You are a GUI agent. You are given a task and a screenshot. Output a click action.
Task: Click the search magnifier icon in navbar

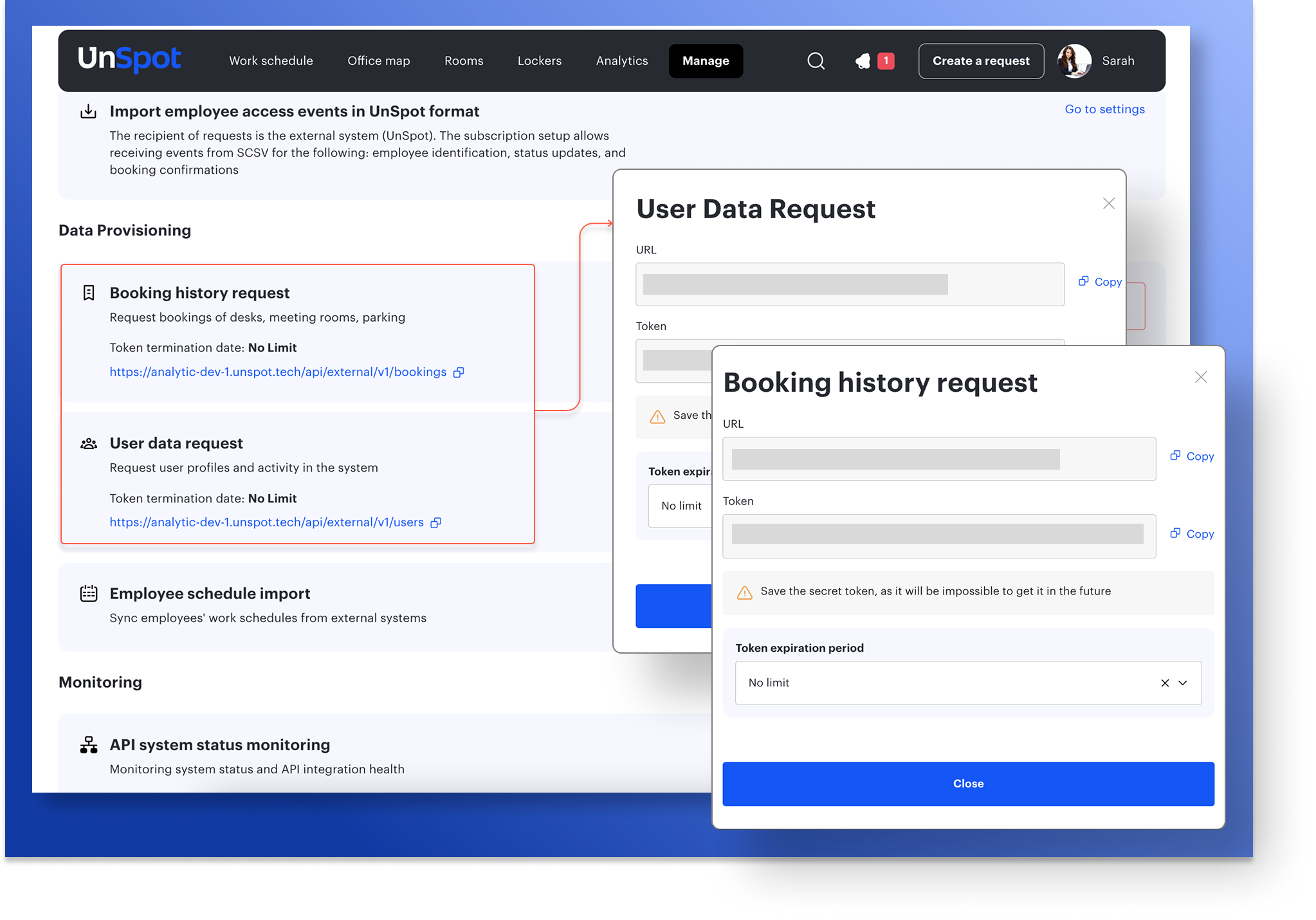tap(816, 61)
